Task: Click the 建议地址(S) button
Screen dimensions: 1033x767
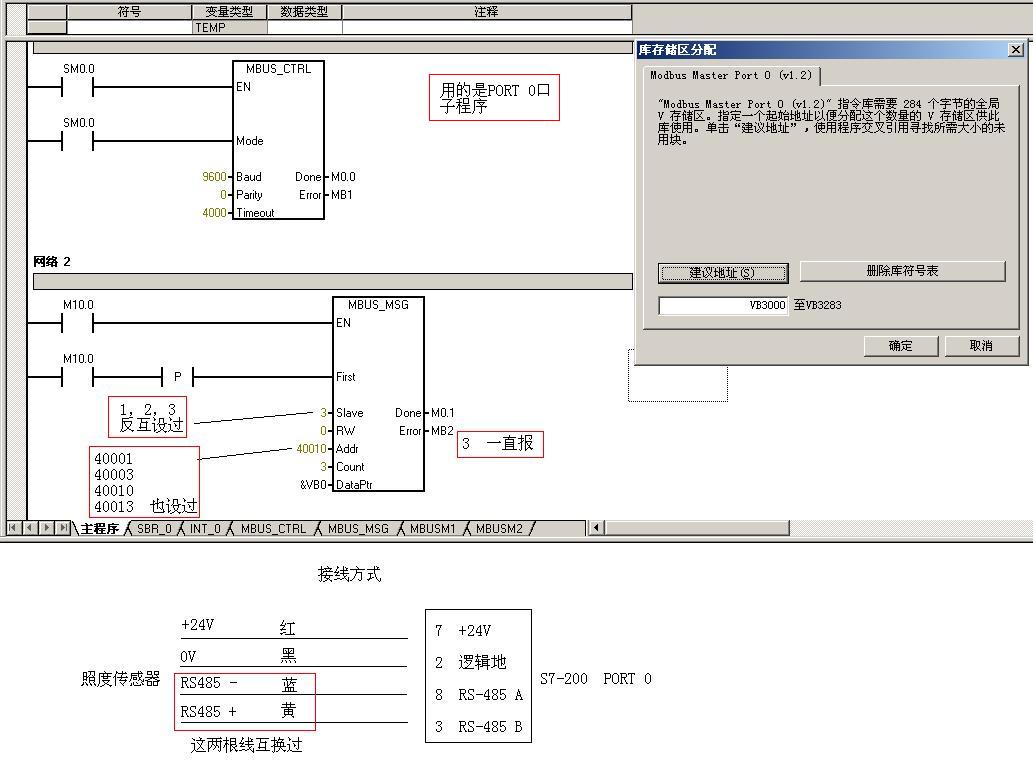Action: coord(723,273)
